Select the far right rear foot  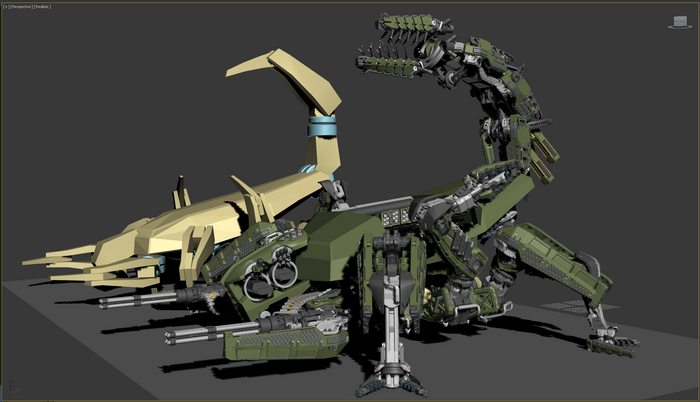click(612, 342)
